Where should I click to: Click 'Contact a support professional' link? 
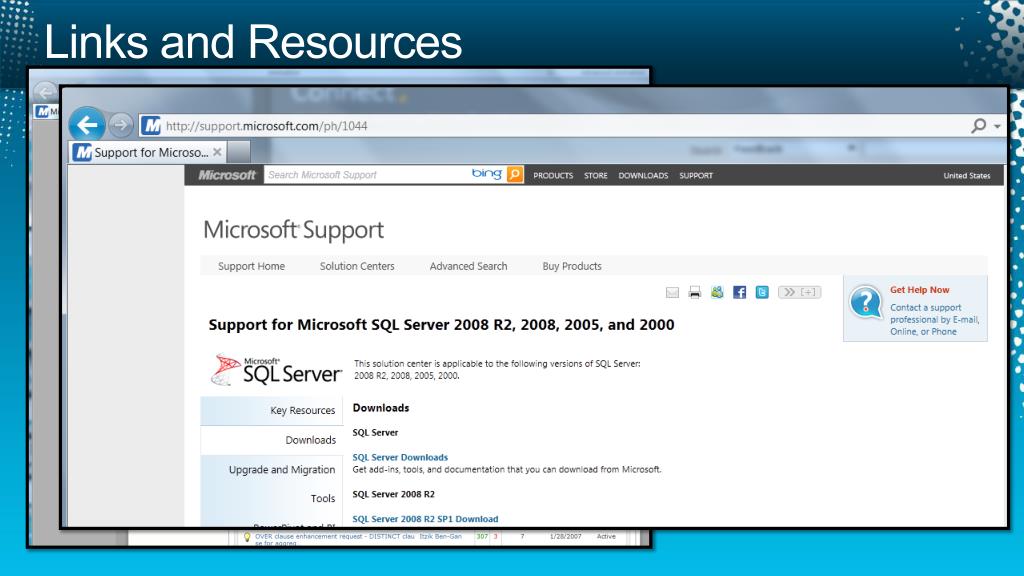click(x=935, y=319)
